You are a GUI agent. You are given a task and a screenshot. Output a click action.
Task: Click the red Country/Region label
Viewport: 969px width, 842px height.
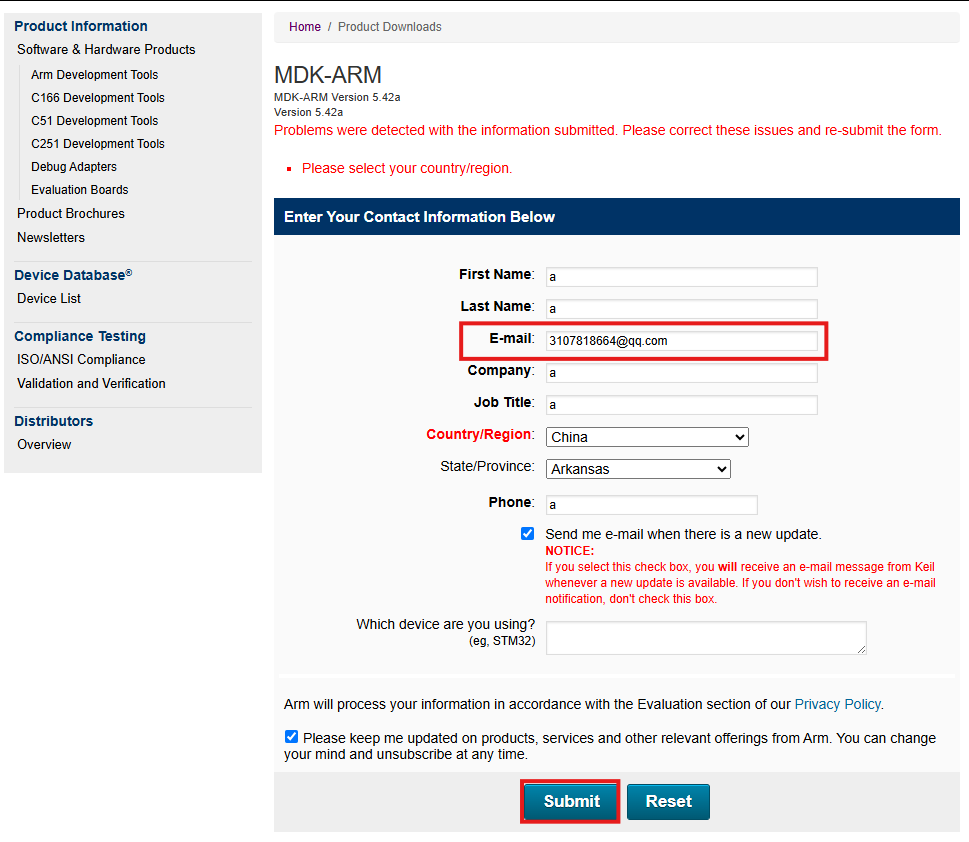pyautogui.click(x=479, y=435)
